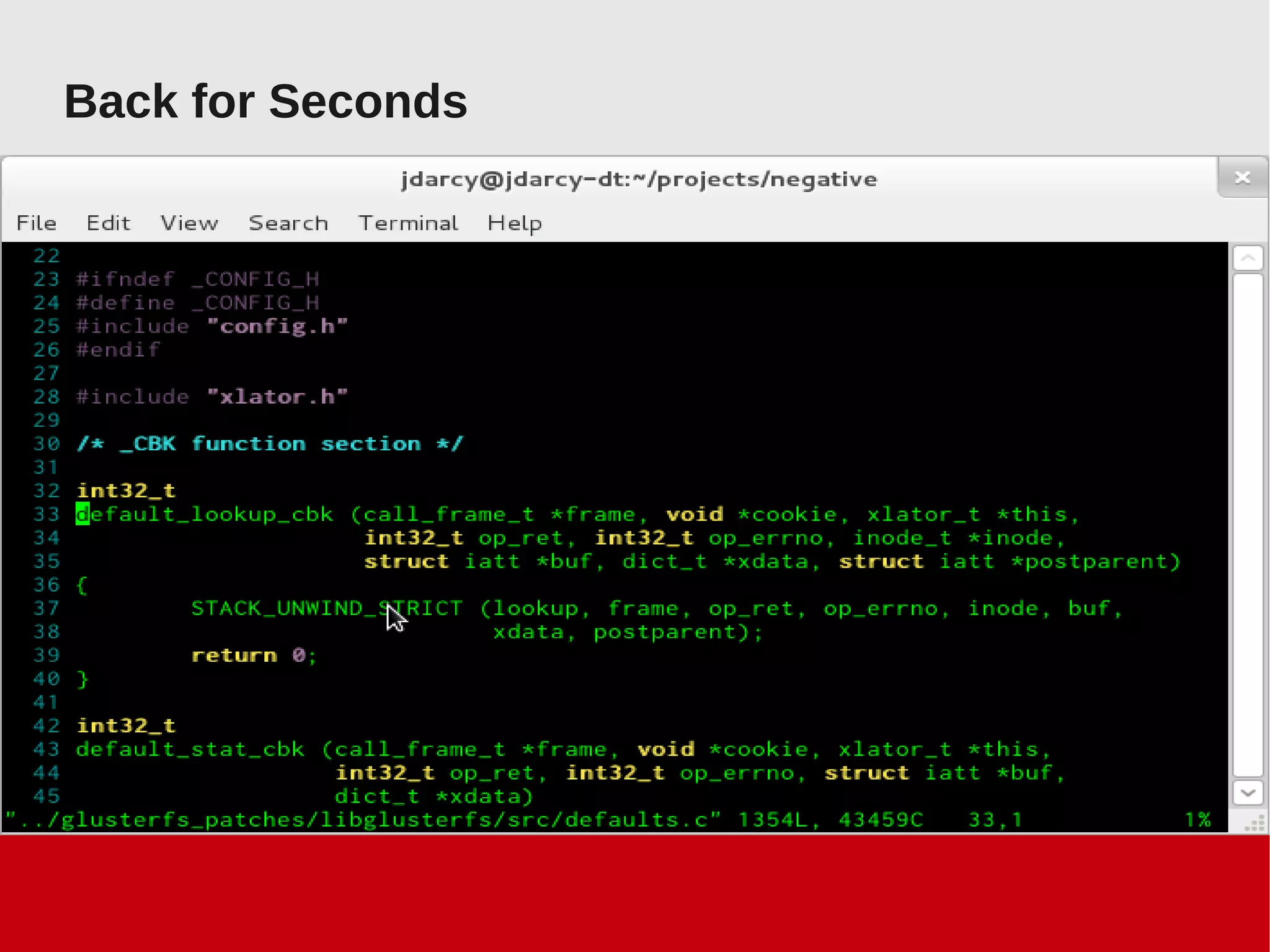Click the default_stat_cbk function name
Viewport: 1270px width, 952px height.
point(190,750)
